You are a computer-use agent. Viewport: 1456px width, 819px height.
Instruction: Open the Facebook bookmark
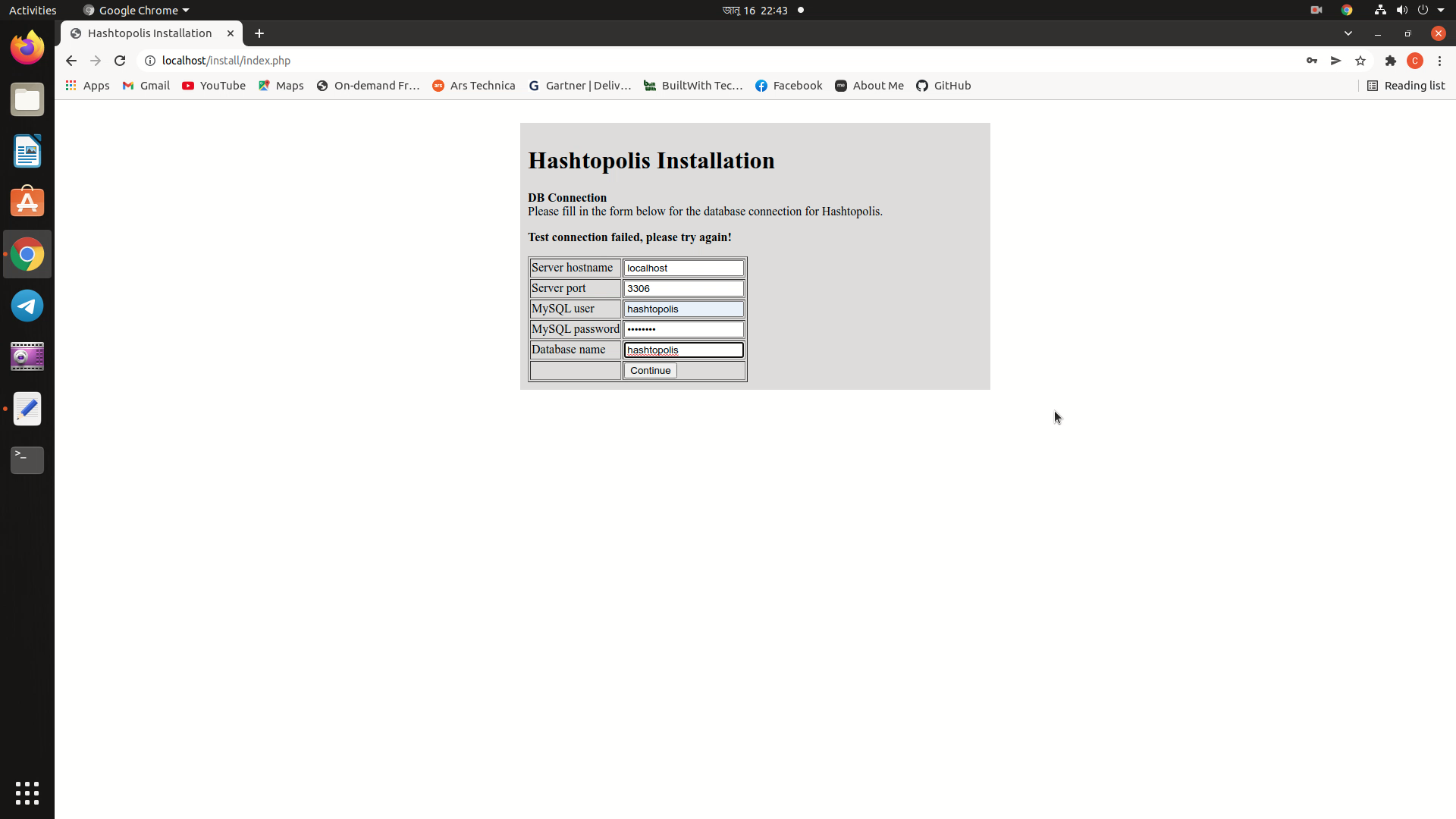(x=788, y=86)
